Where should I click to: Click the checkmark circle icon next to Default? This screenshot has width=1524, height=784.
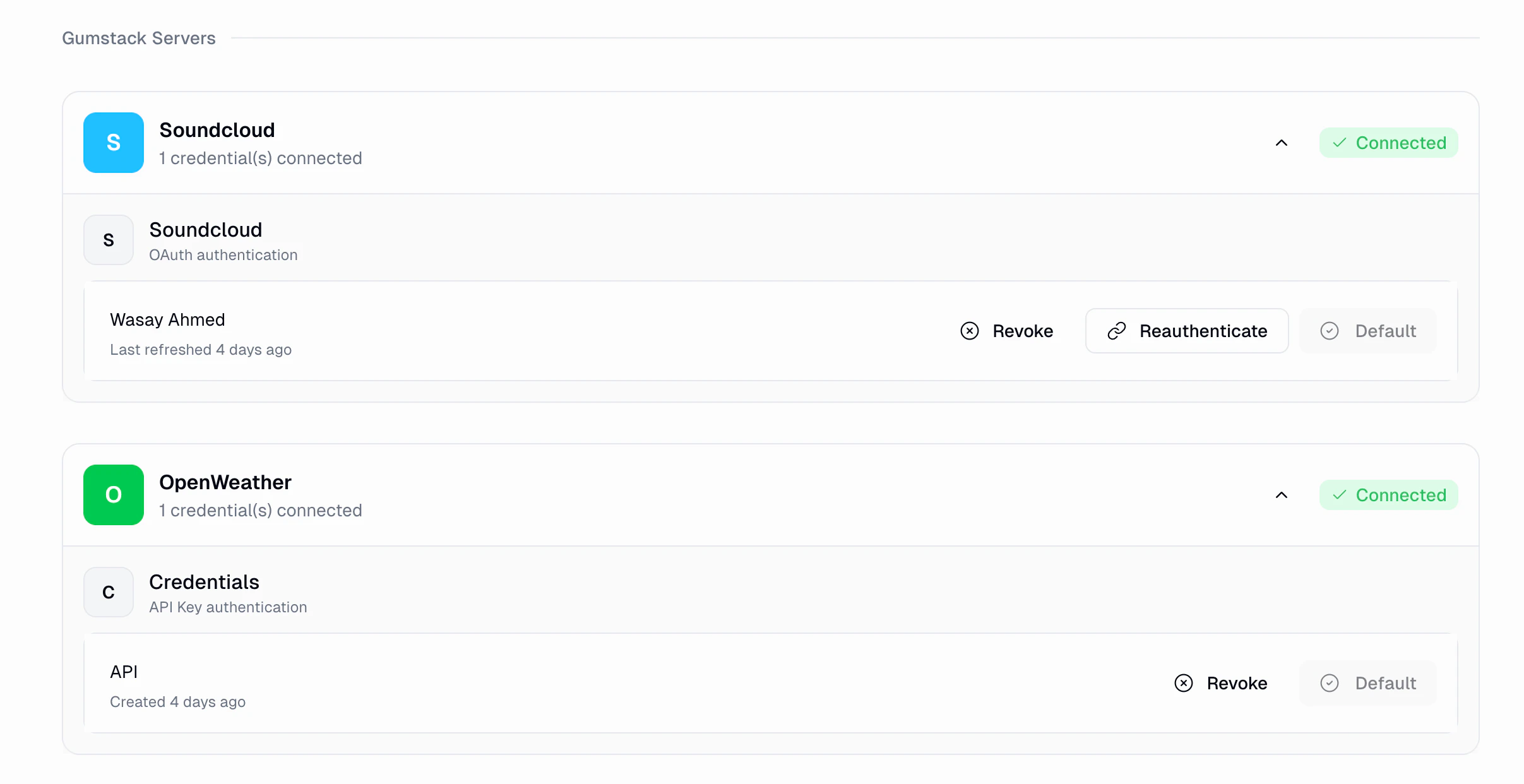(x=1330, y=330)
